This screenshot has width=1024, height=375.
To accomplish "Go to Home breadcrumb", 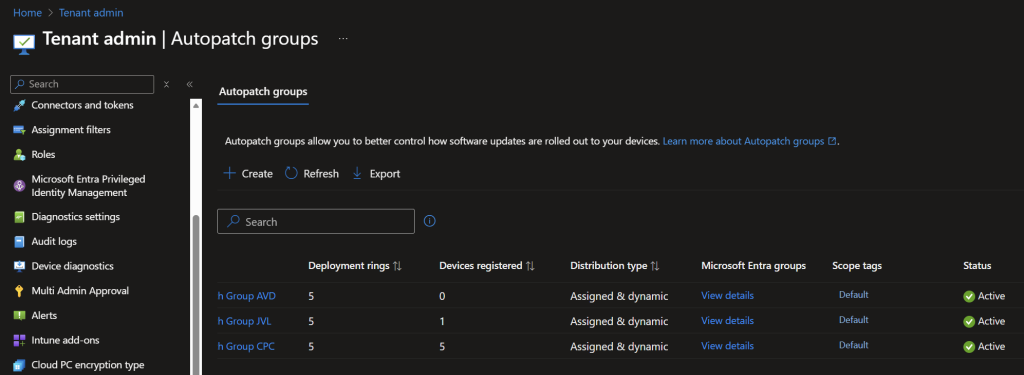I will [27, 12].
